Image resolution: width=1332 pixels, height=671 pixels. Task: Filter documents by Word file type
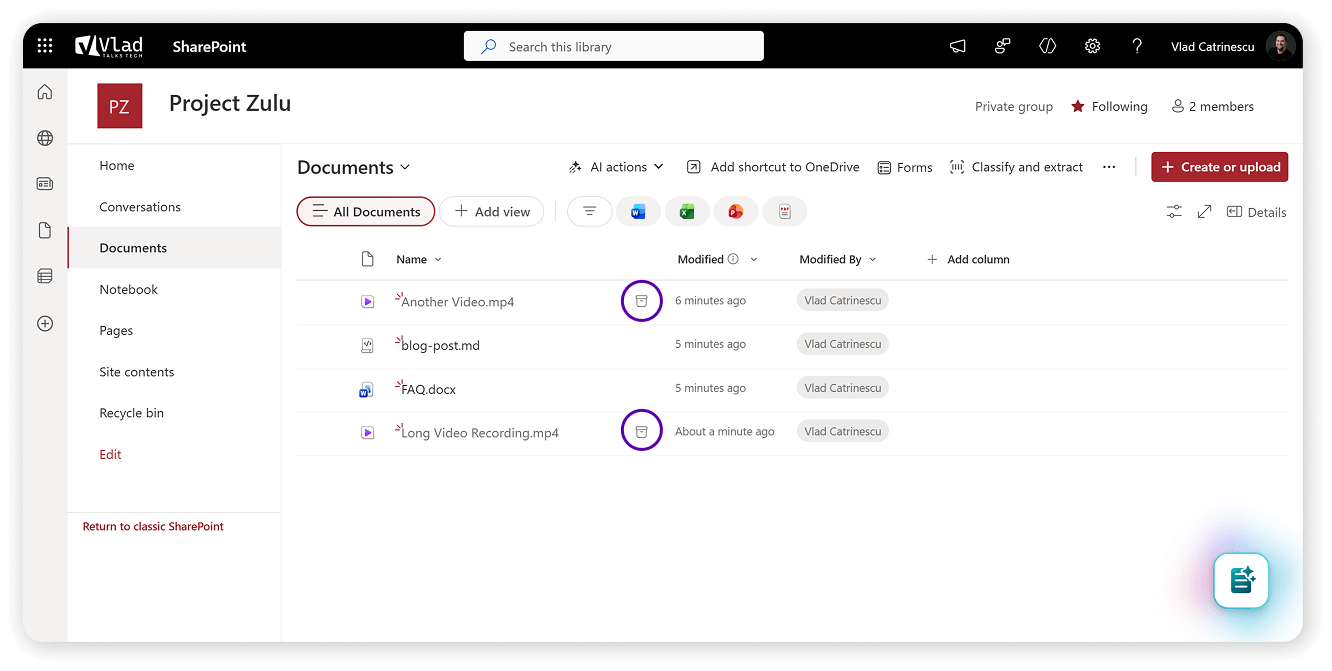pos(638,212)
